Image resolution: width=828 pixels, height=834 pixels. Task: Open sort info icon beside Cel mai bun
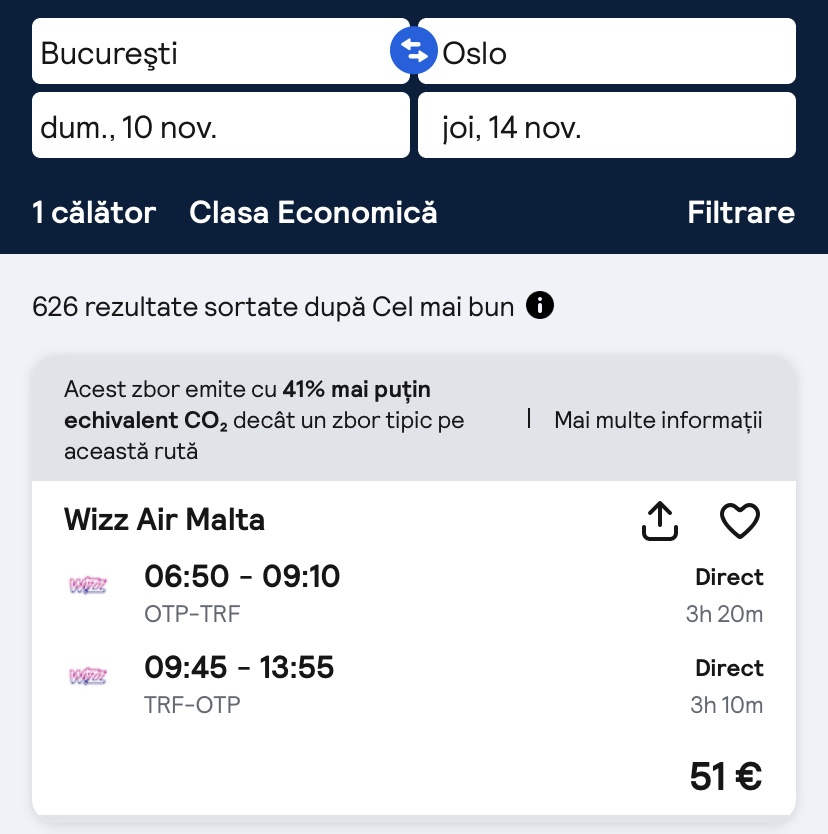540,305
